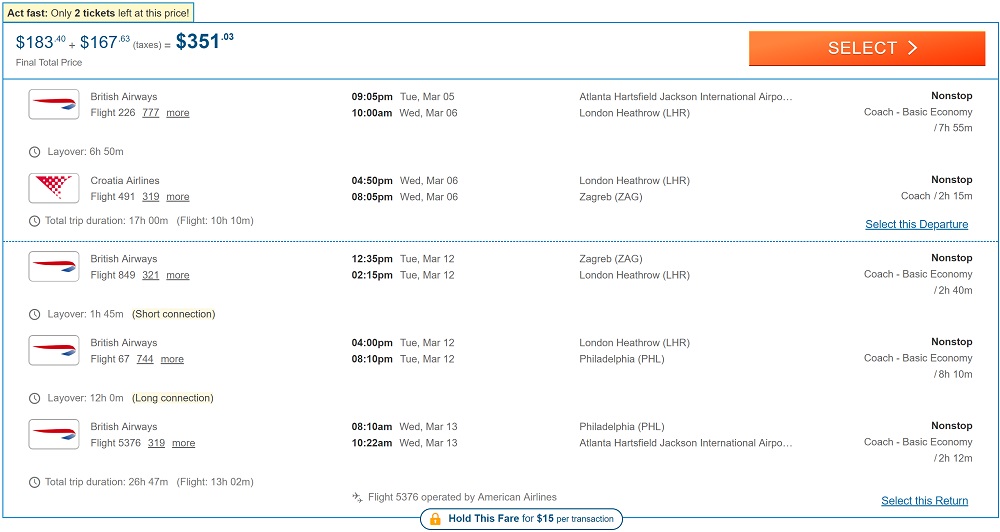Click the clock icon beside 26h 47m trip duration
The image size is (1000, 532).
tap(35, 482)
